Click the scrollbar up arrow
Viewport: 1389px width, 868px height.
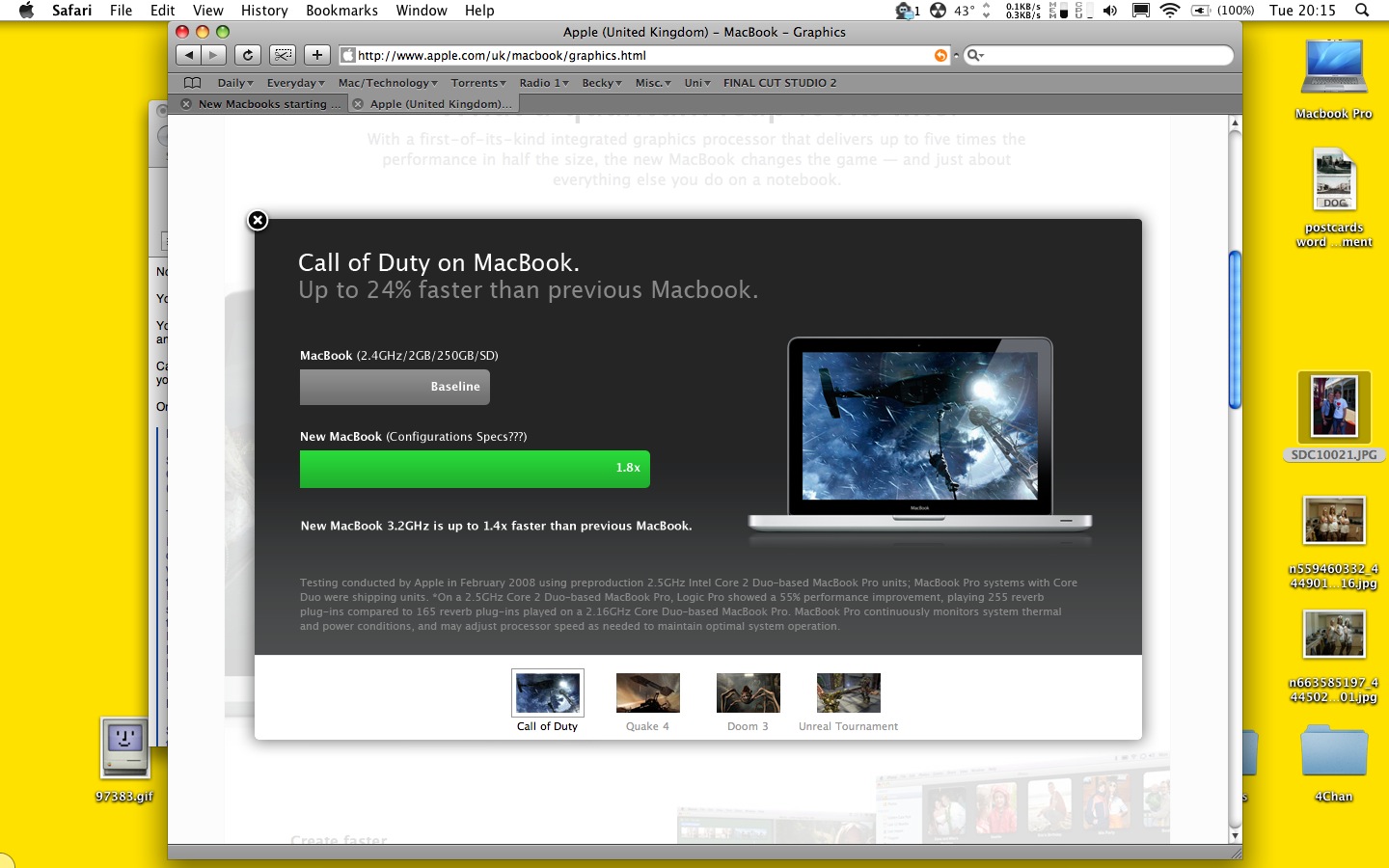pyautogui.click(x=1235, y=123)
